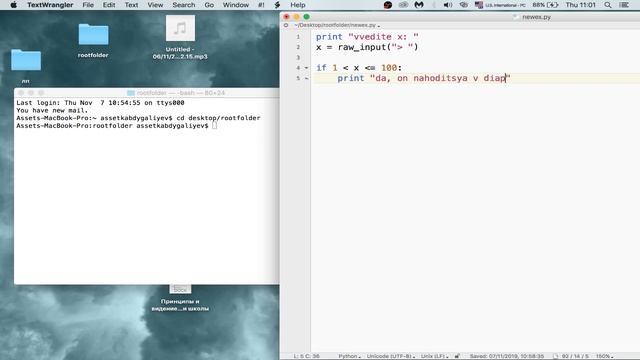Click the newex.py document proxy icon
The height and width of the screenshot is (360, 640).
click(516, 17)
